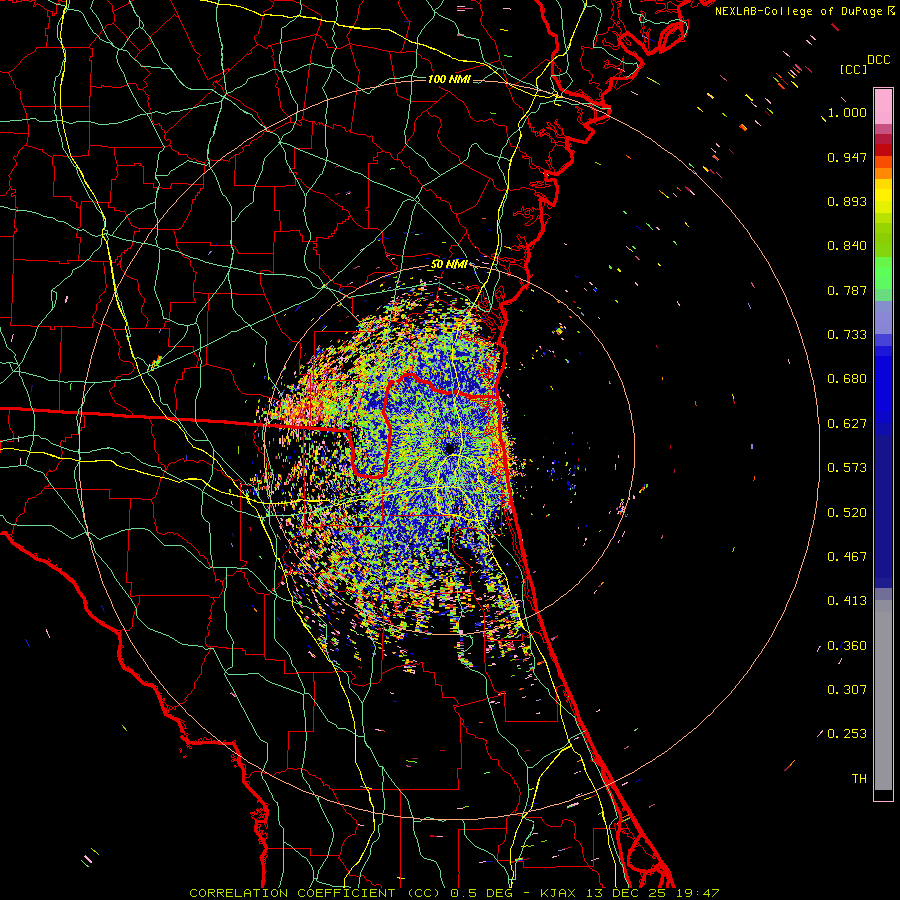Click the 0.893 value on color scale
Image resolution: width=900 pixels, height=900 pixels.
coord(847,201)
